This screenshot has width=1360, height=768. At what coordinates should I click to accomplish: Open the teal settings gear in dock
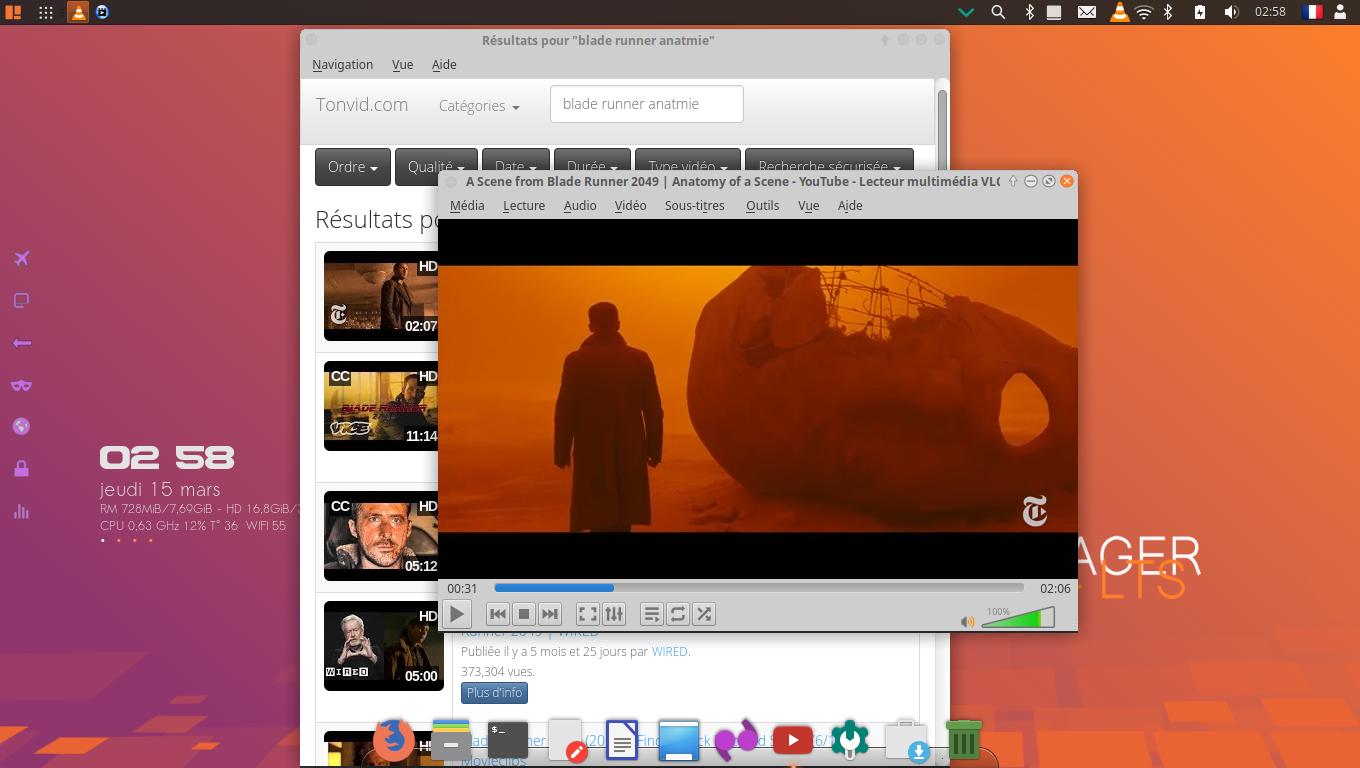[849, 740]
